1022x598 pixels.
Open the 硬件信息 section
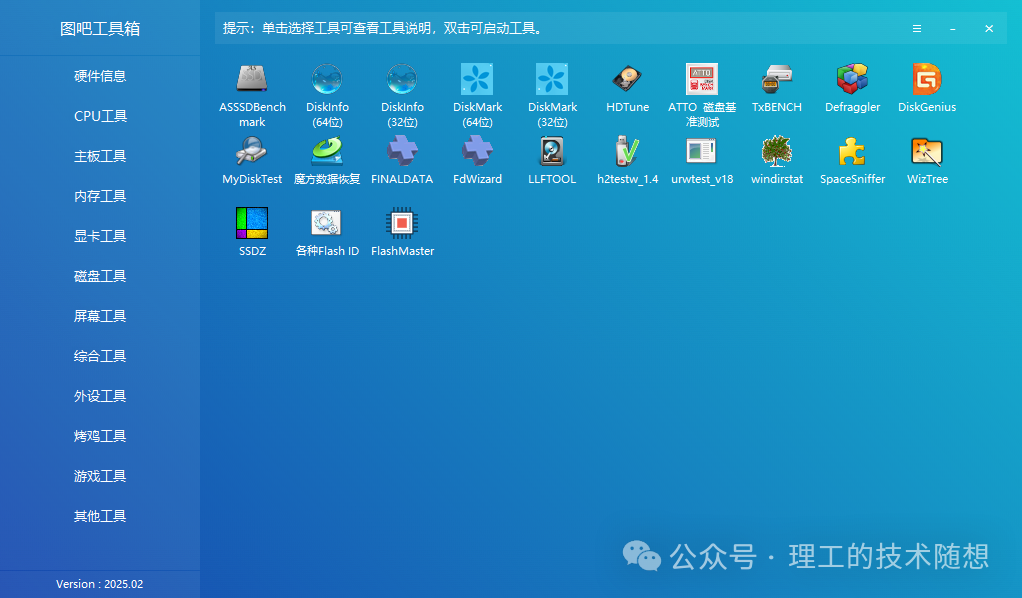100,75
